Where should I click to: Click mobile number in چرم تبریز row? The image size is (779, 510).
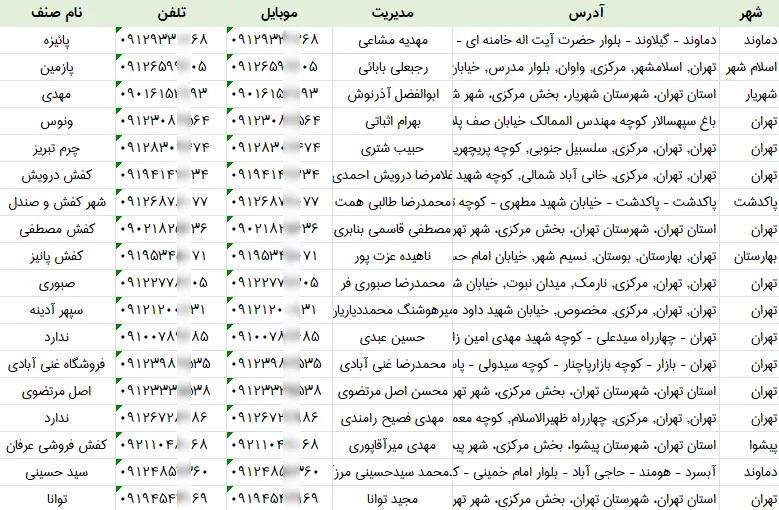[279, 148]
